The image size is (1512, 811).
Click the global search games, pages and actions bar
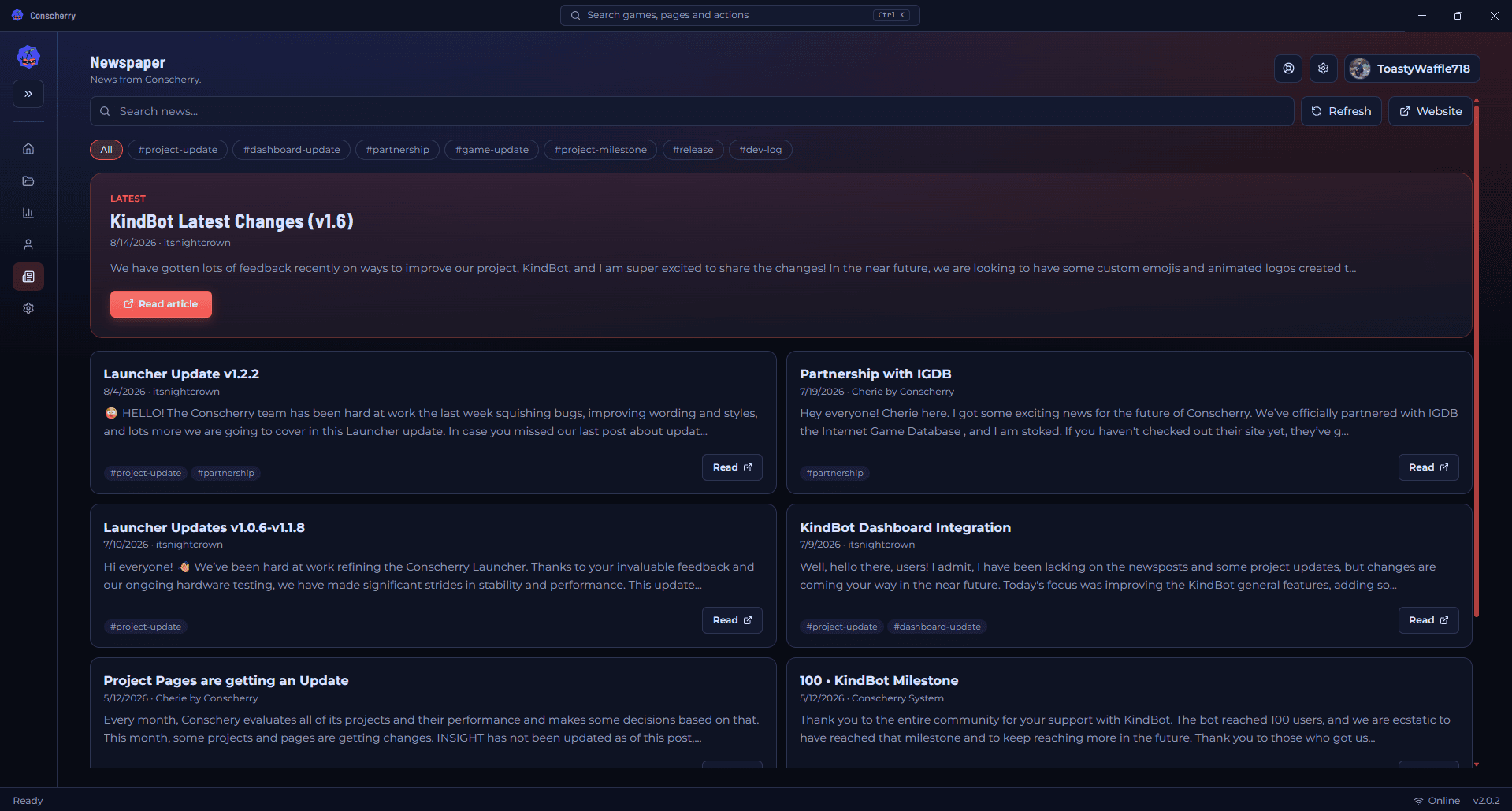(740, 15)
